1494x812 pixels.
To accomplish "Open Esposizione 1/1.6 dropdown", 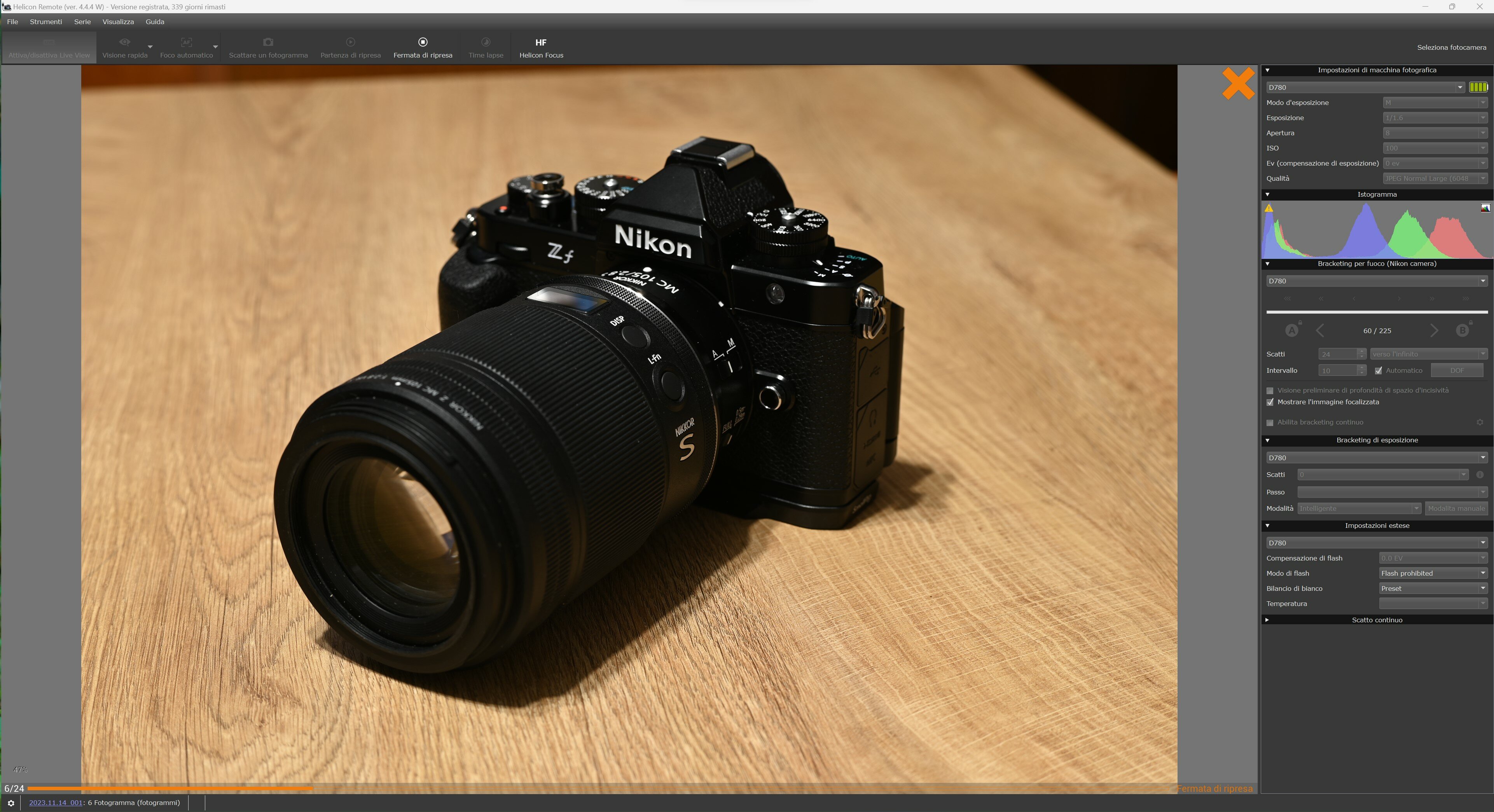I will [x=1435, y=118].
